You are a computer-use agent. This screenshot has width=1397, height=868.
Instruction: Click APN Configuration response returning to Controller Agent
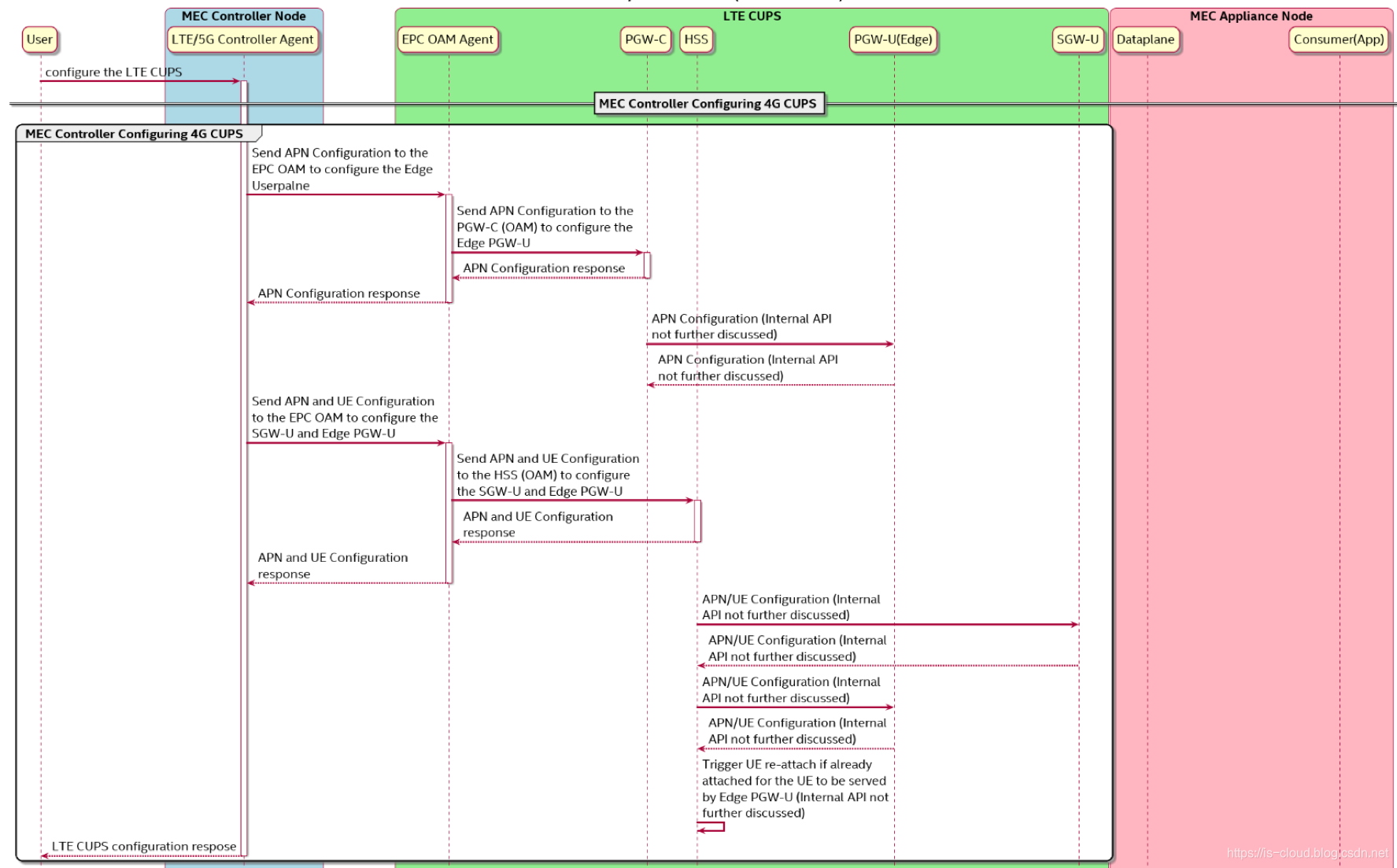tap(339, 294)
